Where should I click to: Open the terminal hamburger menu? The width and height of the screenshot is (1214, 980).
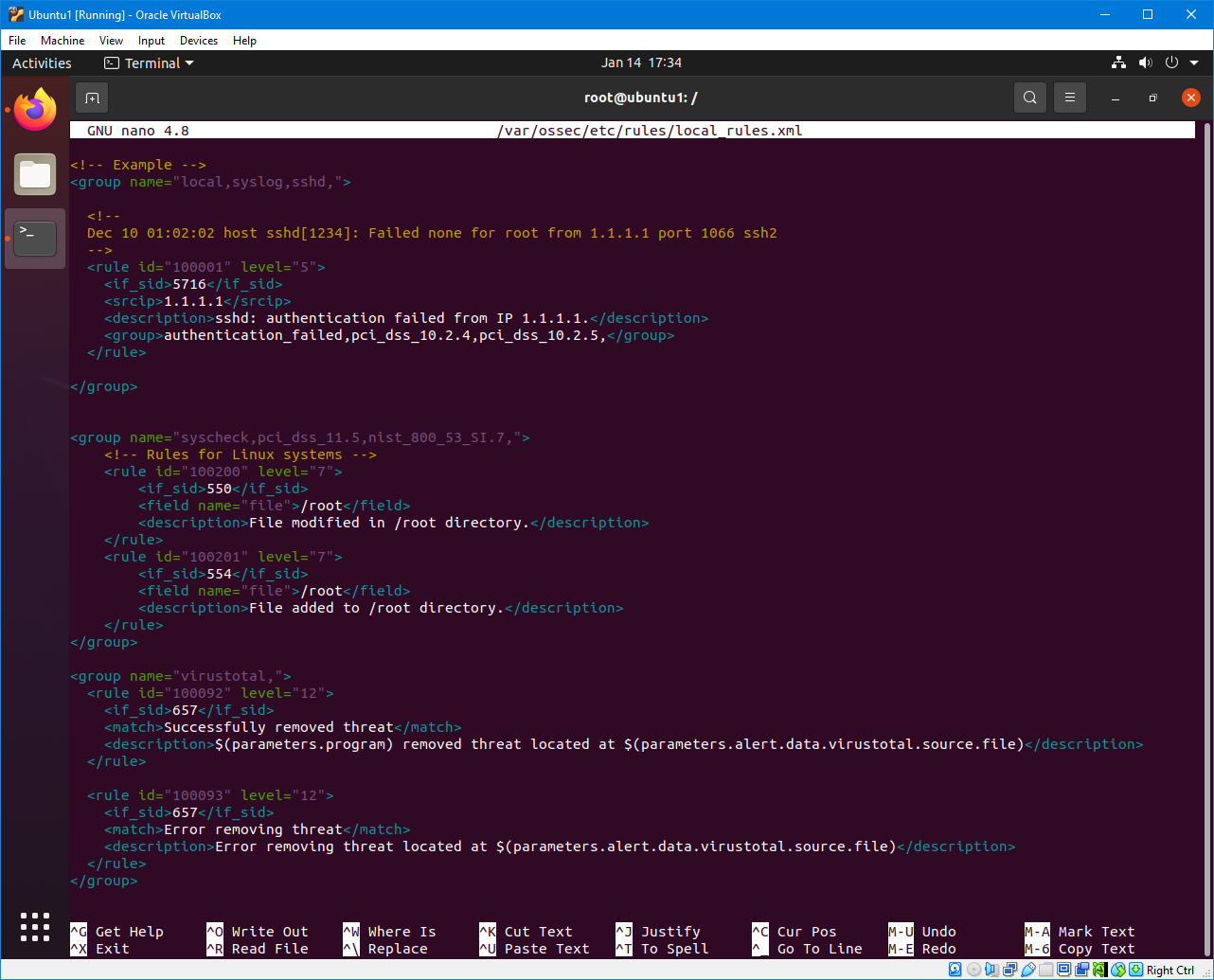(1070, 98)
